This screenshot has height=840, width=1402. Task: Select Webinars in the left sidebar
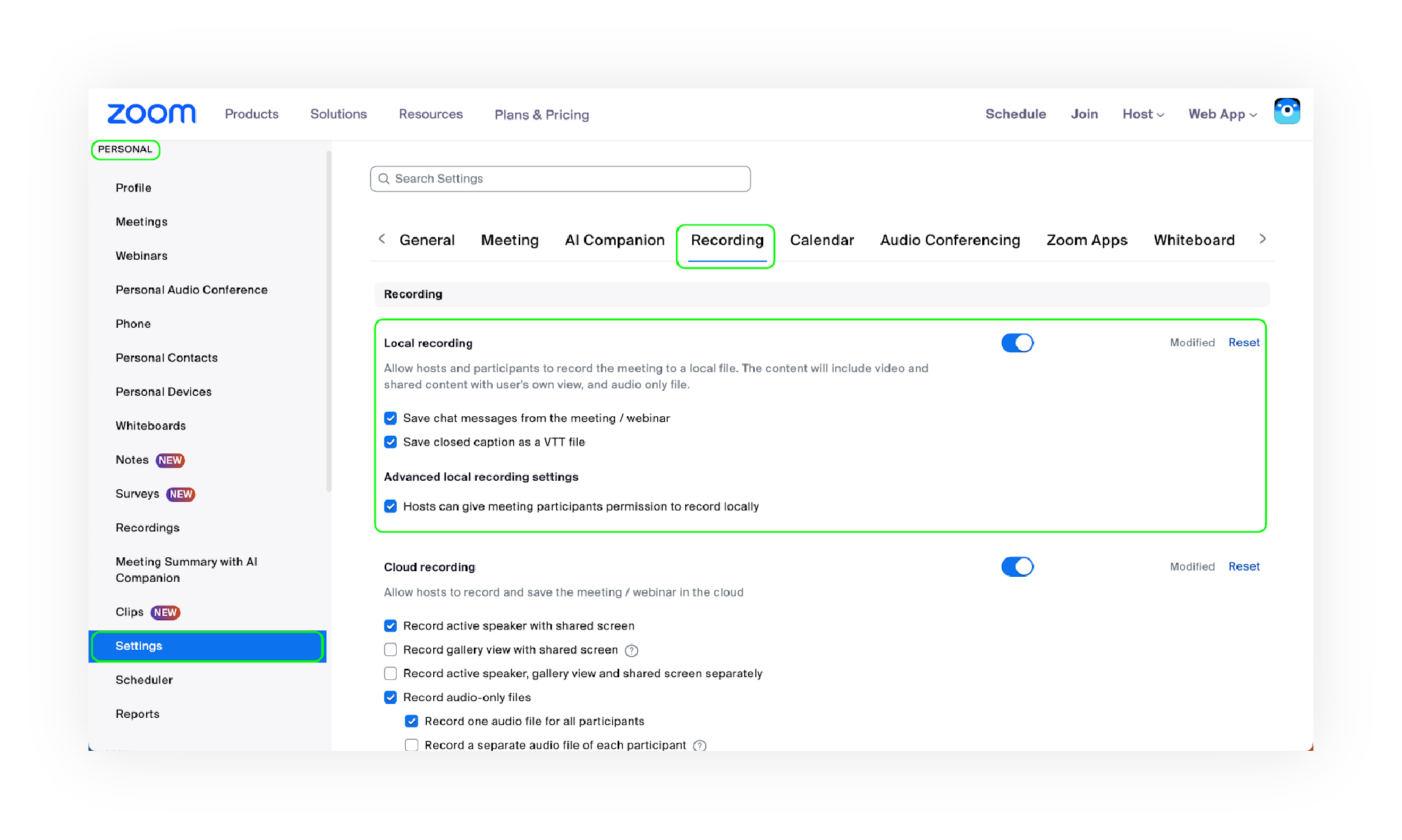[141, 255]
